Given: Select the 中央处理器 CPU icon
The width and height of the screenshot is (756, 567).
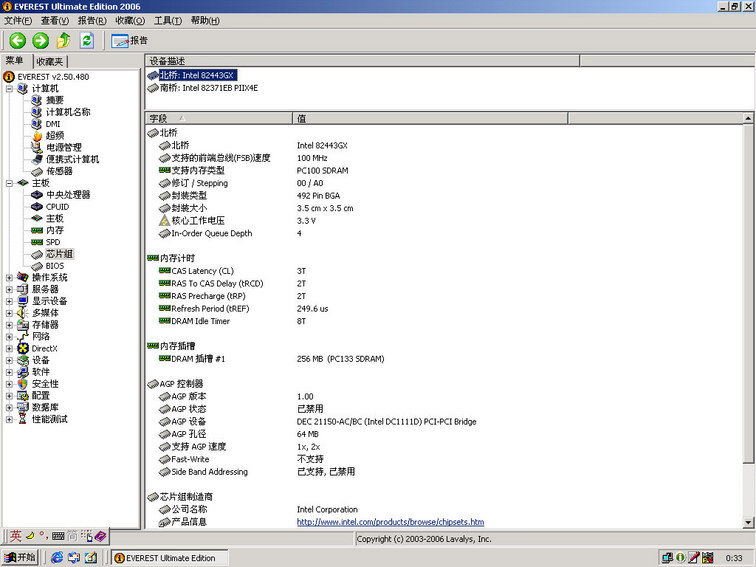Looking at the screenshot, I should pyautogui.click(x=37, y=195).
